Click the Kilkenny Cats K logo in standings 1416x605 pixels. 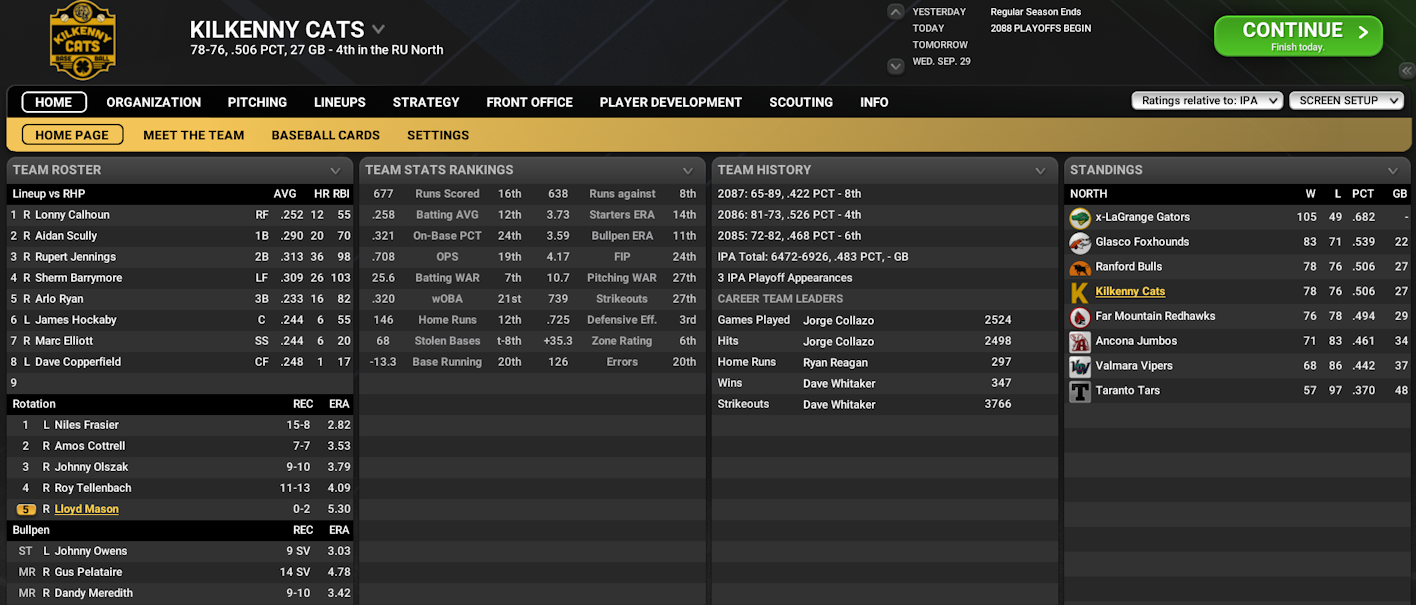1079,292
